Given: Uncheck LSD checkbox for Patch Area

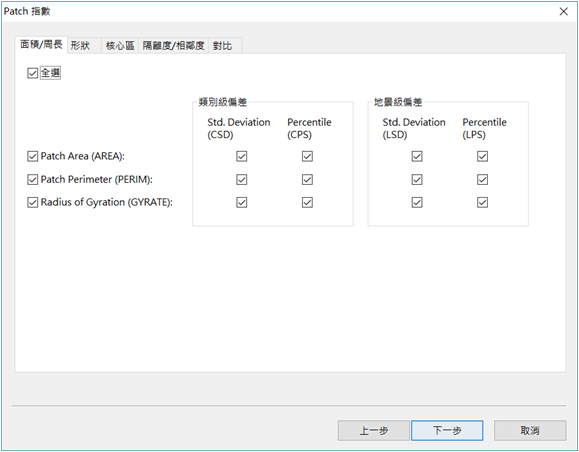Looking at the screenshot, I should [x=417, y=156].
